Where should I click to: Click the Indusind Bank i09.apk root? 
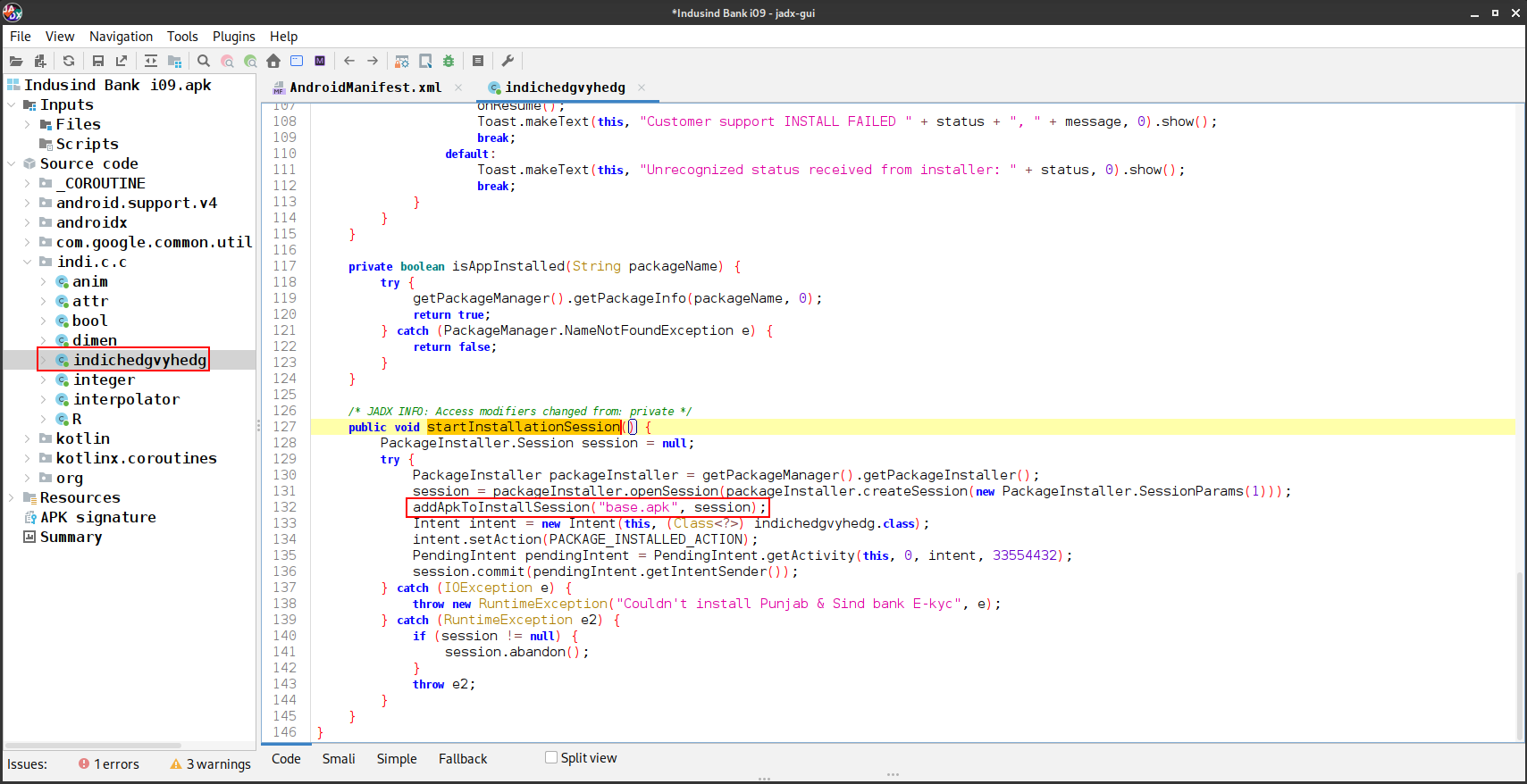point(118,85)
